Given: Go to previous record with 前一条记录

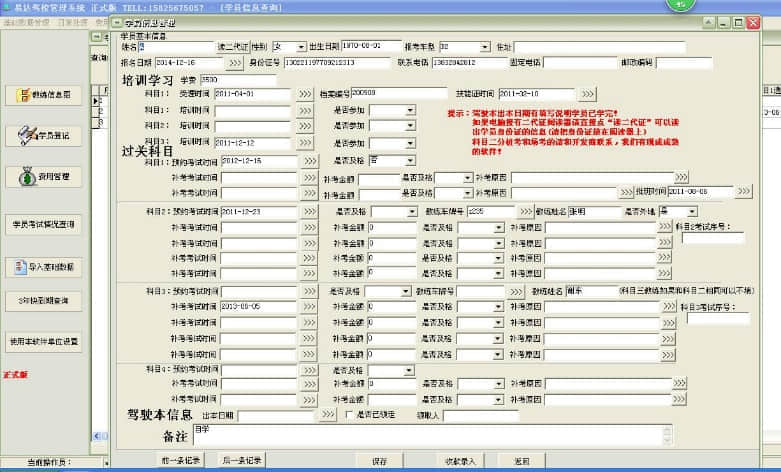Looking at the screenshot, I should point(180,461).
